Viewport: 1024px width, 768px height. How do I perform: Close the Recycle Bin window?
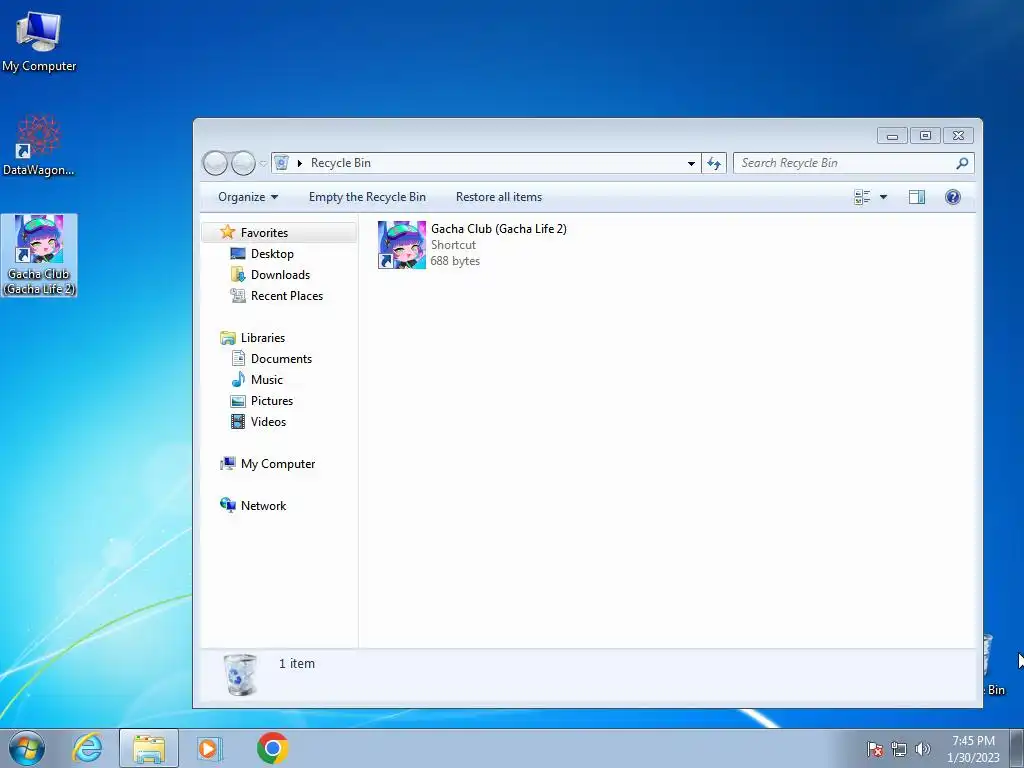958,135
